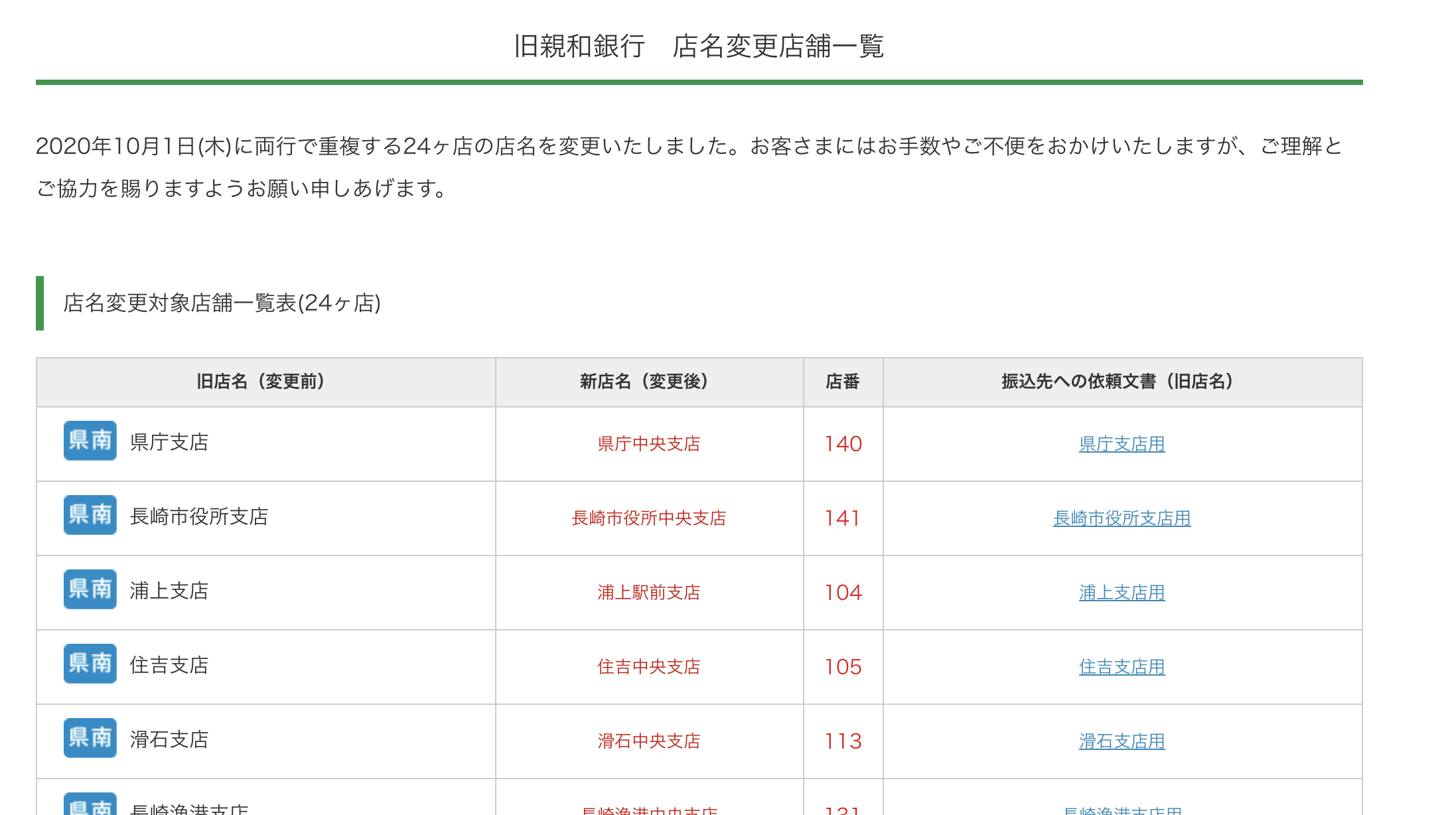Screen dimensions: 1456x815
Task: Click 県南 badge in 長崎漁港支店 row
Action: click(90, 806)
